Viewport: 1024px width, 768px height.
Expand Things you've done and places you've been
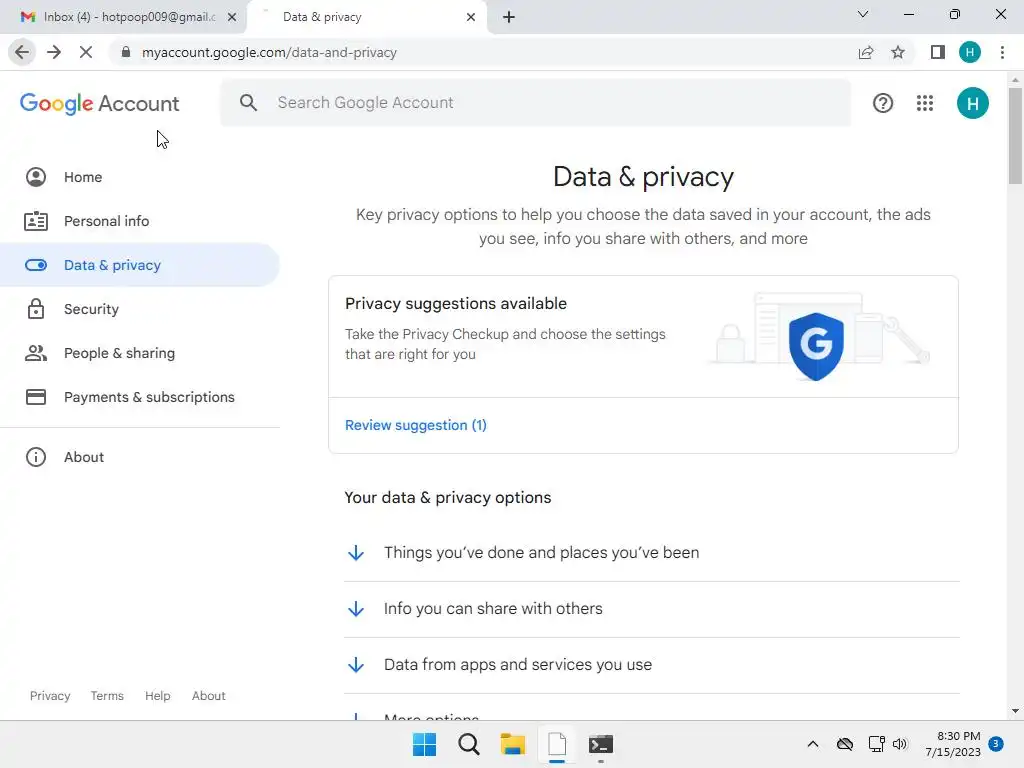pyautogui.click(x=541, y=553)
